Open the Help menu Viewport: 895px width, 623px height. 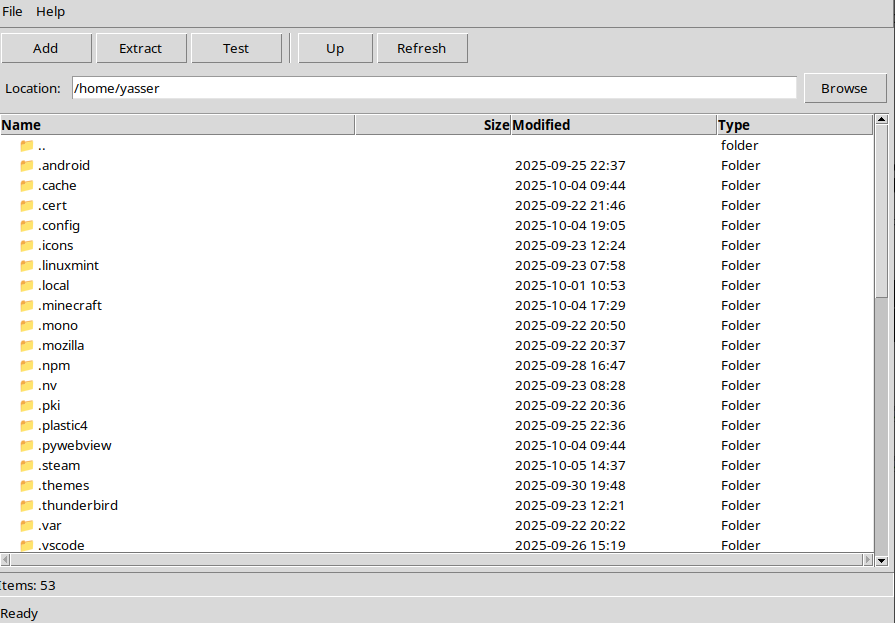50,11
